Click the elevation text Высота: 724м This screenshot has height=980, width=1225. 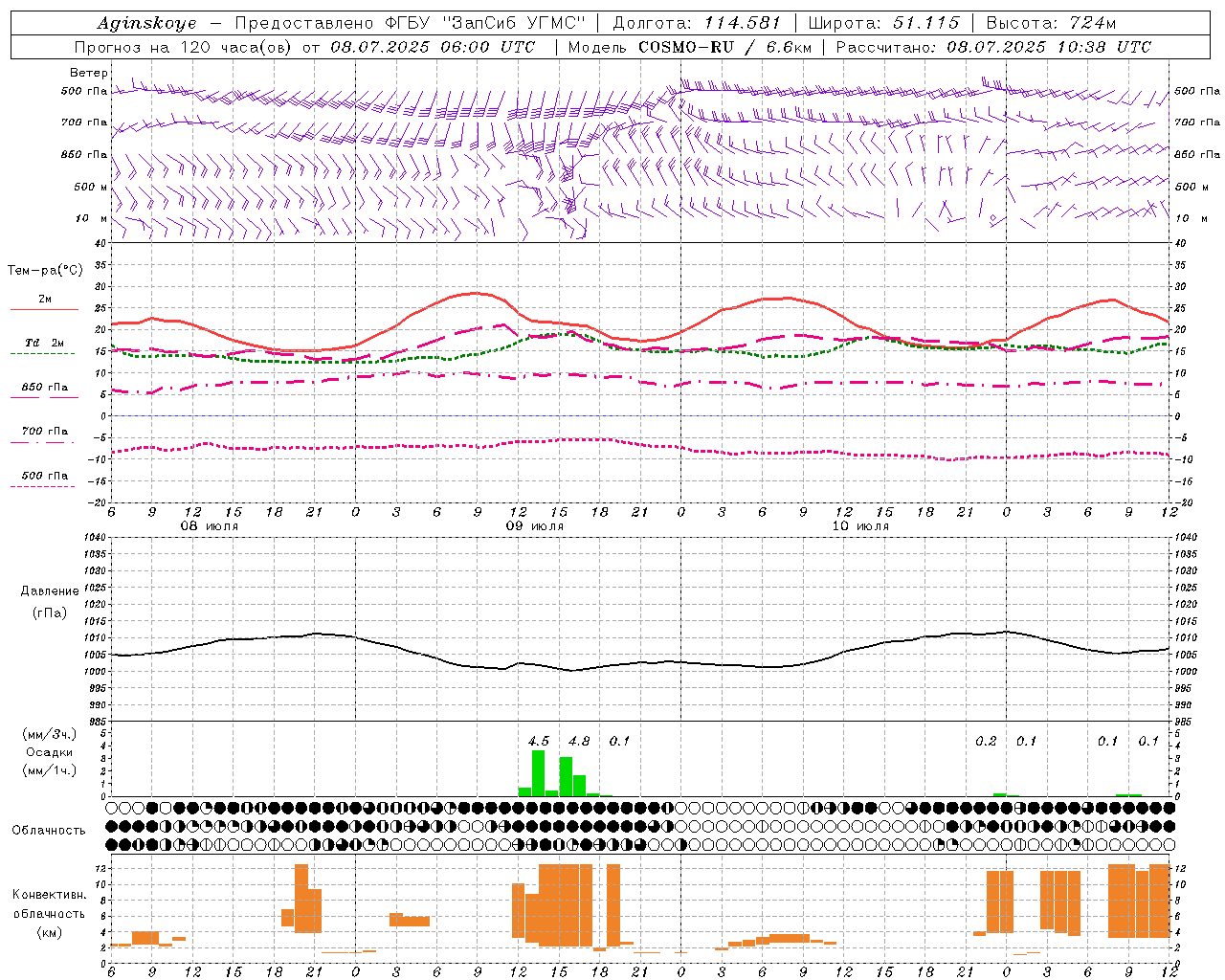click(x=1051, y=23)
